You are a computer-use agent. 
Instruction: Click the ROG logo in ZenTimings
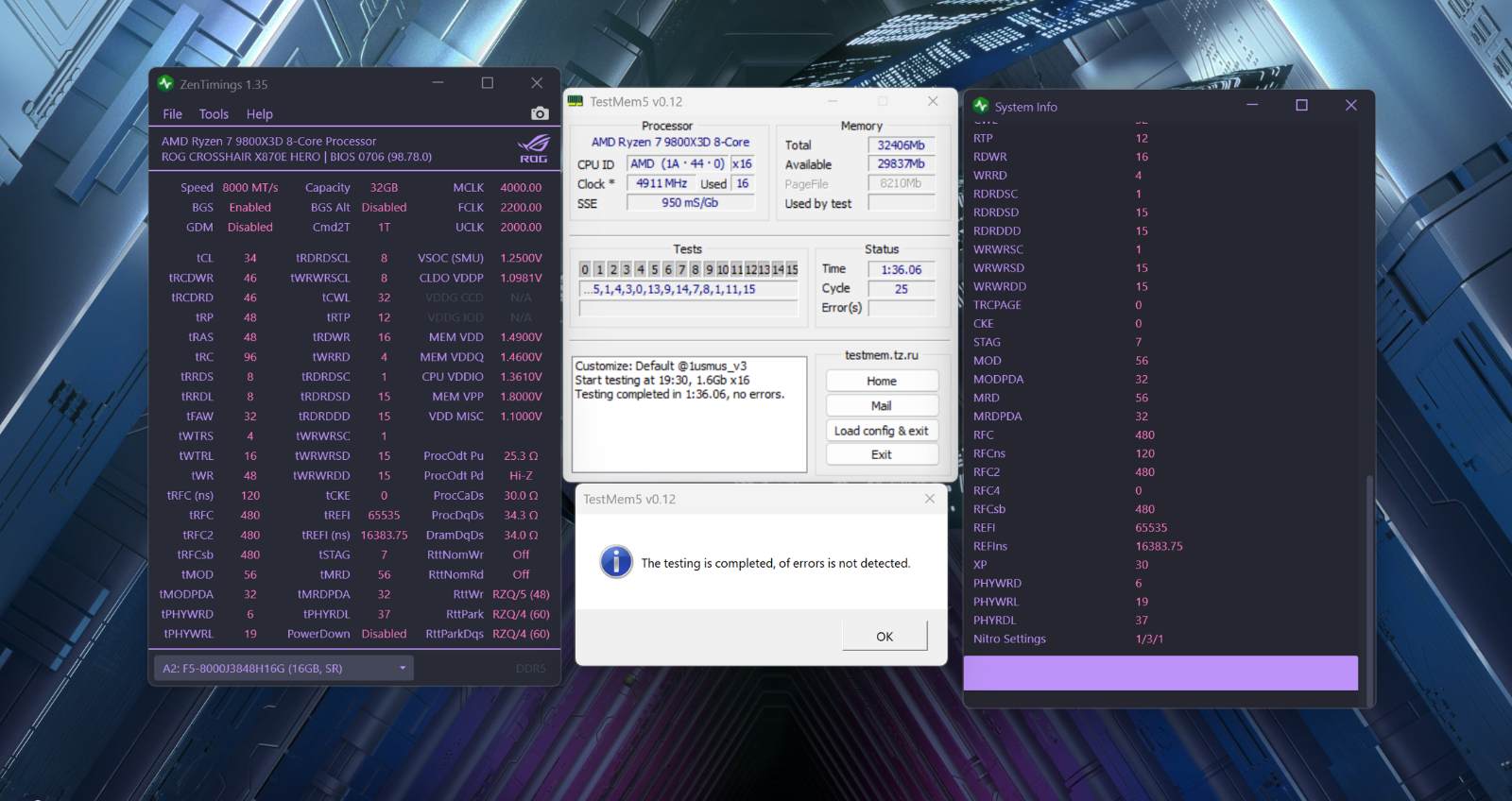tap(534, 148)
